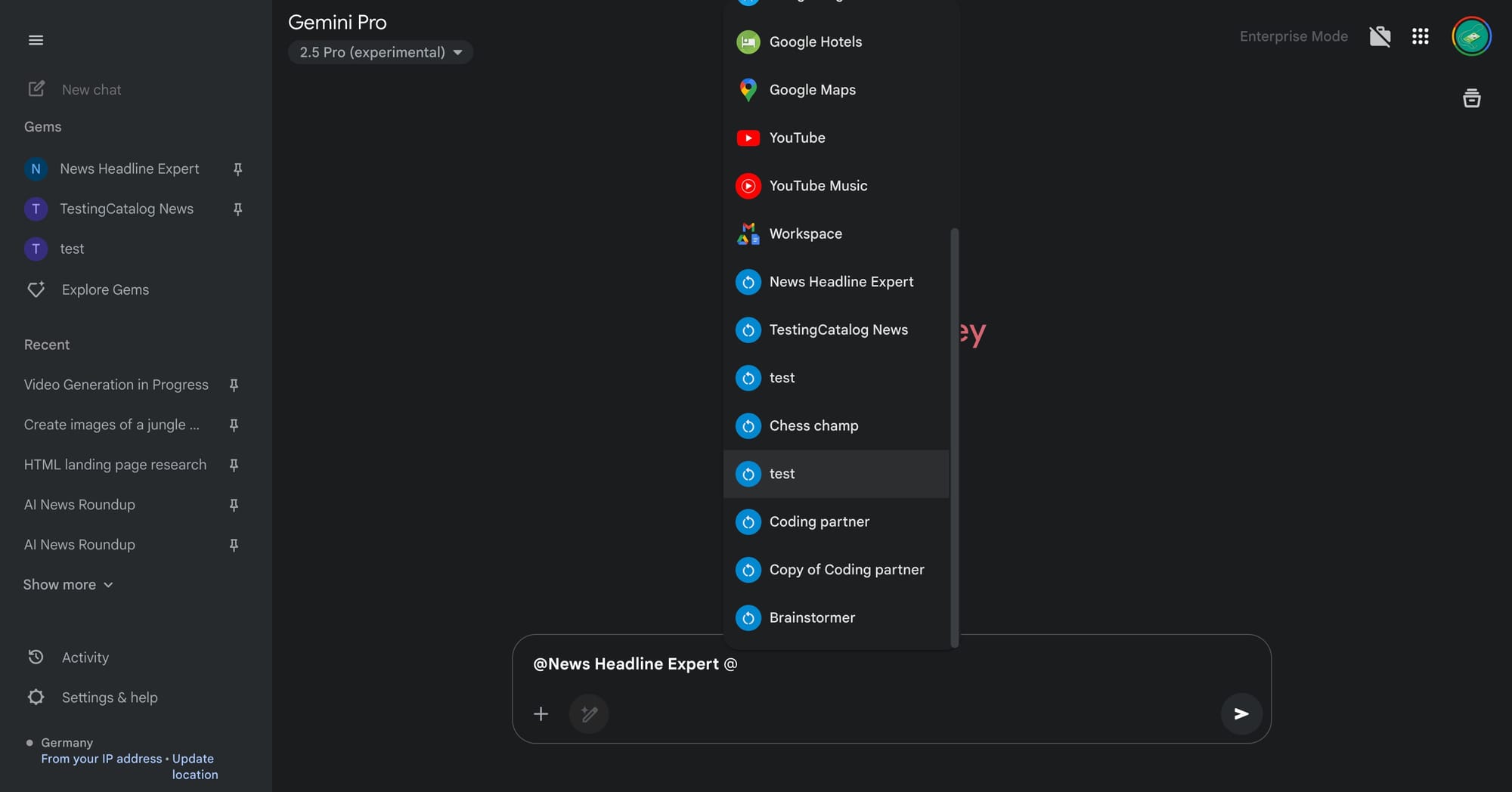Open the Activity page
This screenshot has height=792, width=1512.
85,657
